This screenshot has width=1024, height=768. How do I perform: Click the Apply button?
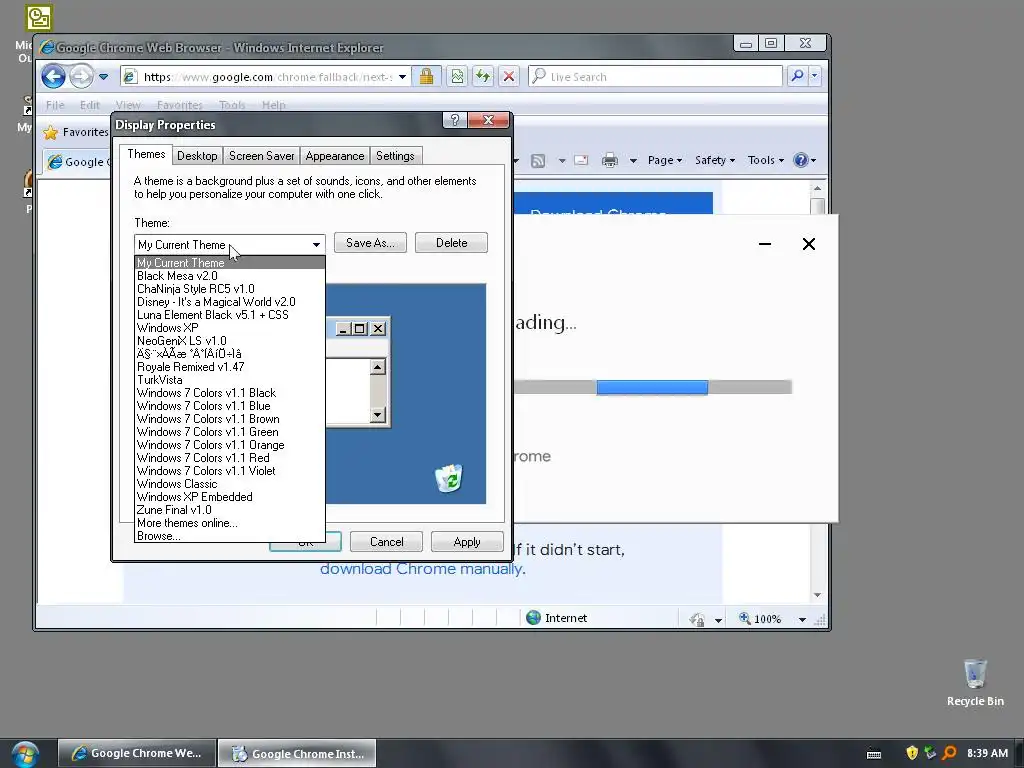point(467,542)
